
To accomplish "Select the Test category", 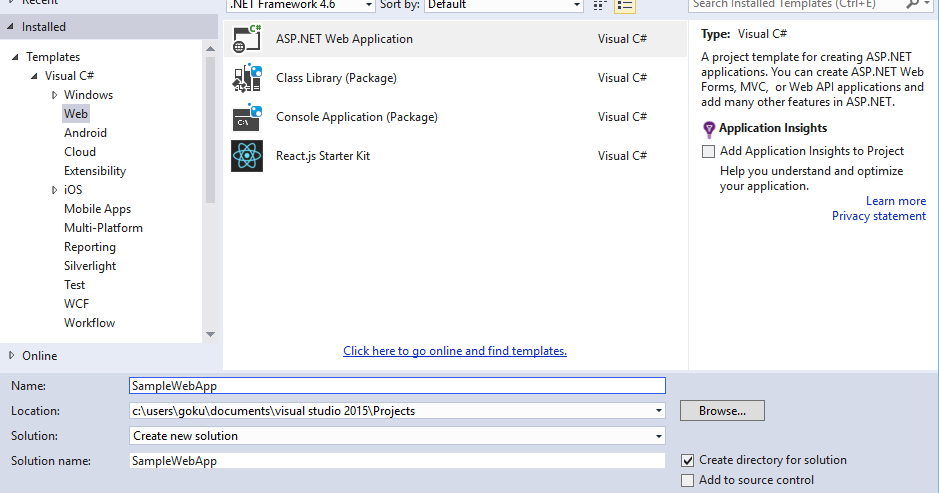I will click(x=74, y=285).
